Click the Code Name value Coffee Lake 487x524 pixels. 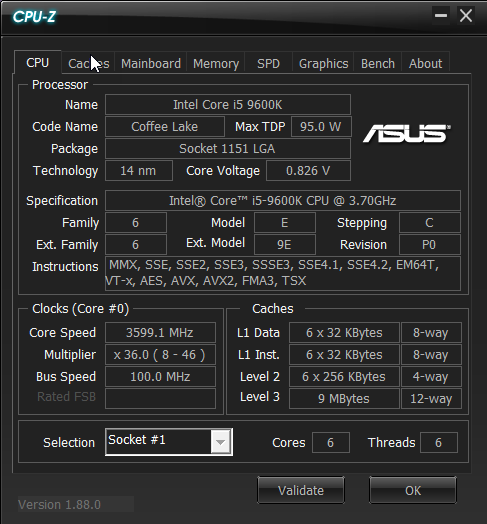coord(165,127)
